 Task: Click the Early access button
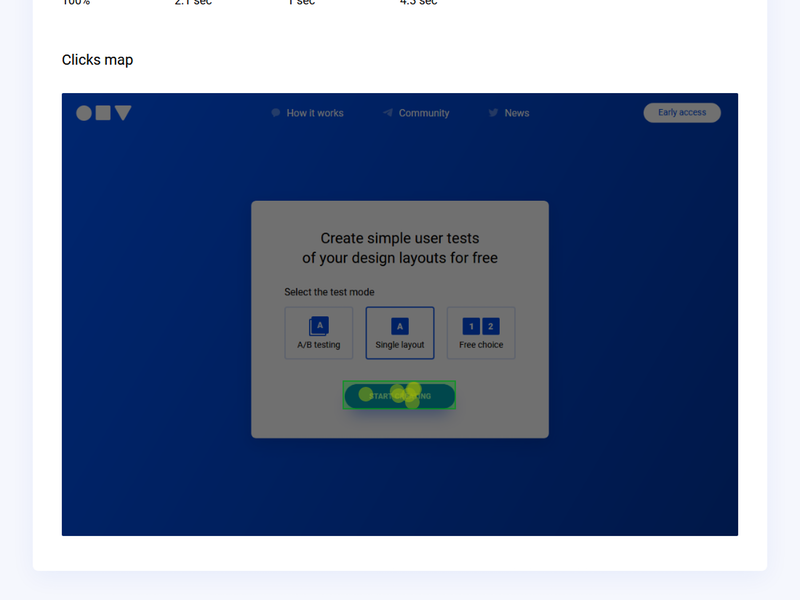click(x=681, y=112)
